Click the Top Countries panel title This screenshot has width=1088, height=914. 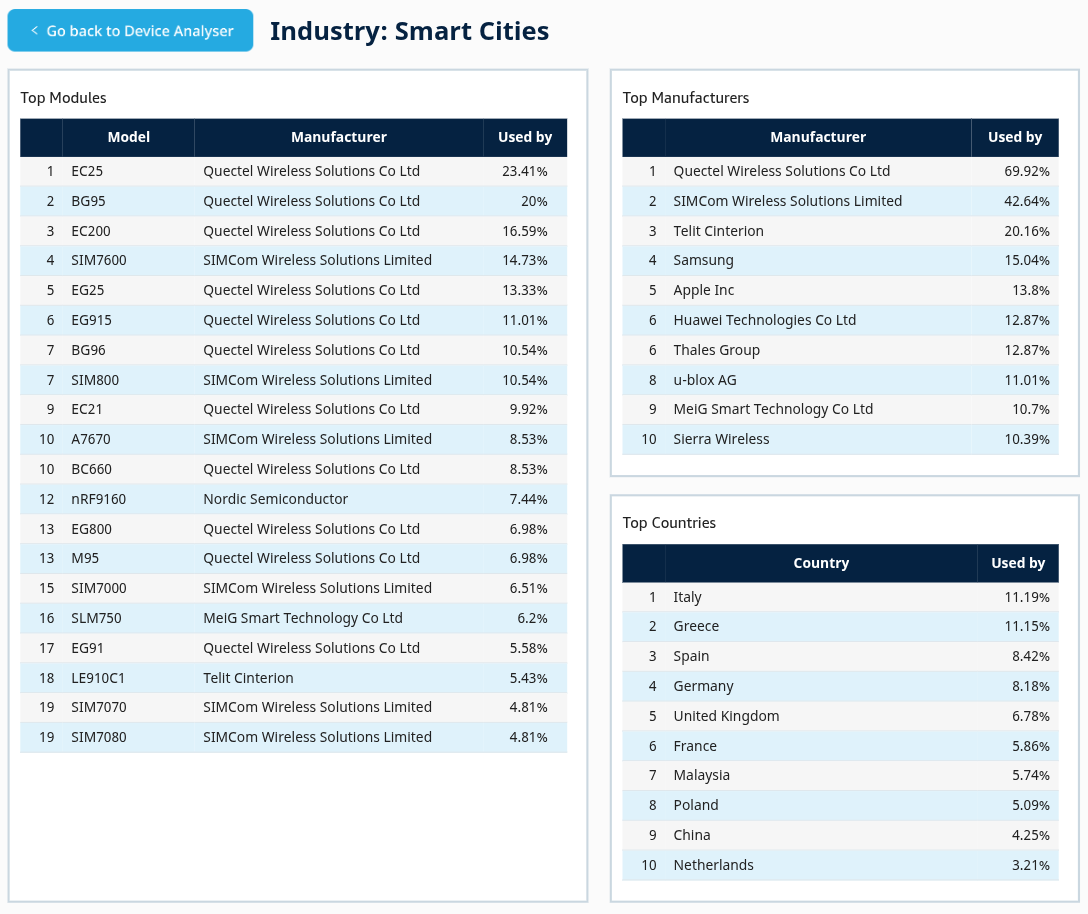coord(669,523)
